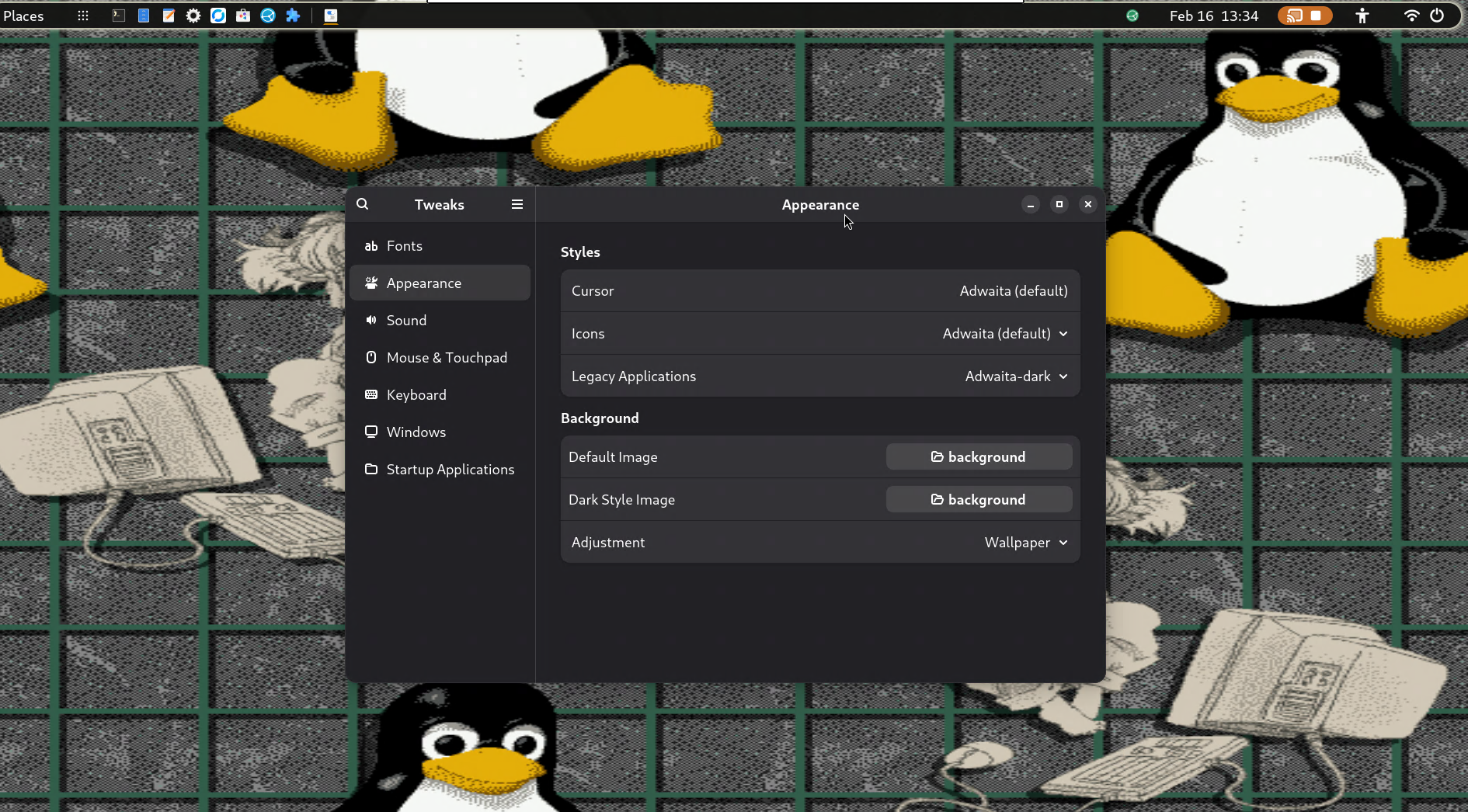Click the Dark Style Image label
Viewport: 1468px width, 812px height.
point(621,500)
